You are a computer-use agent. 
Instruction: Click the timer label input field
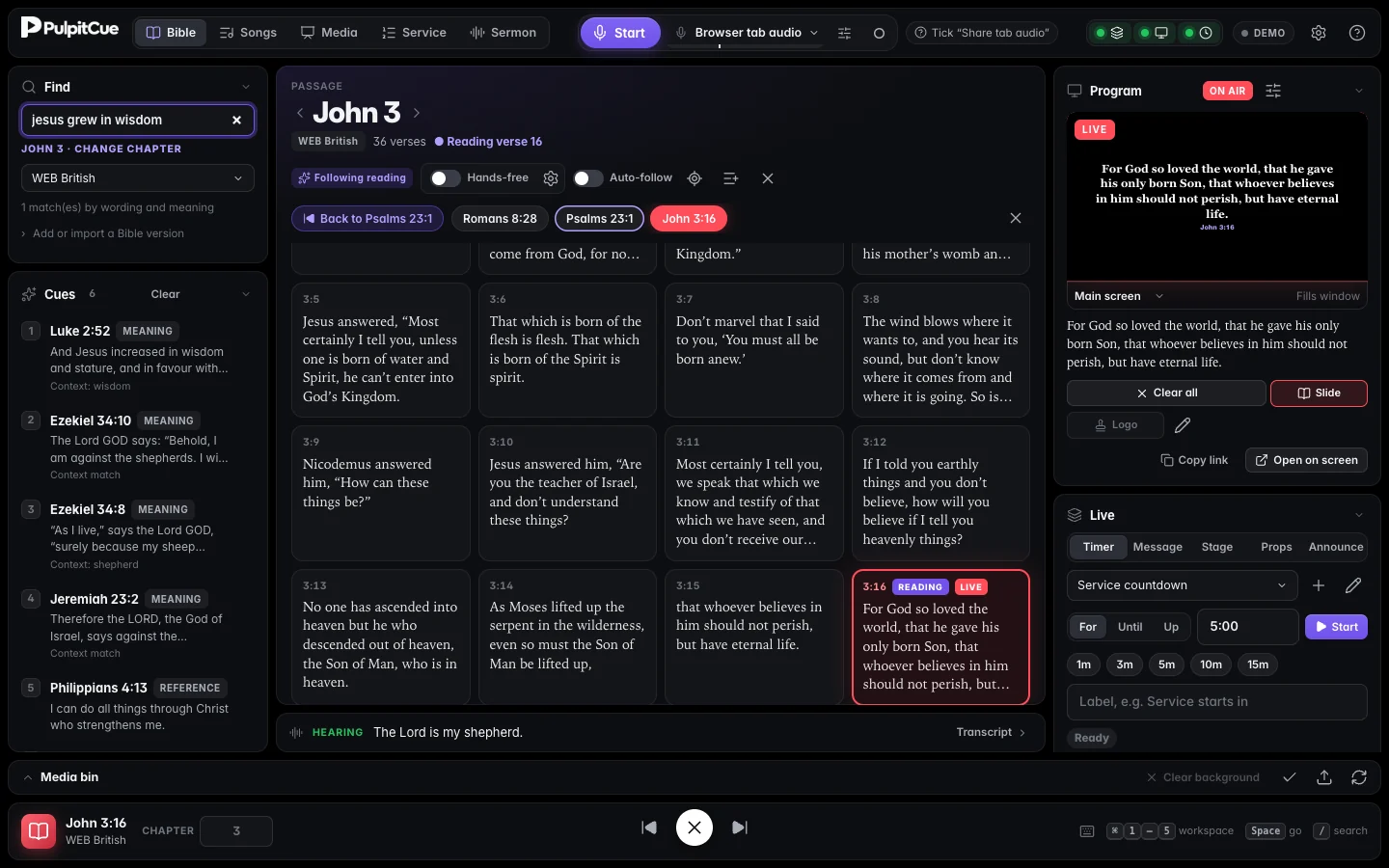coord(1217,702)
